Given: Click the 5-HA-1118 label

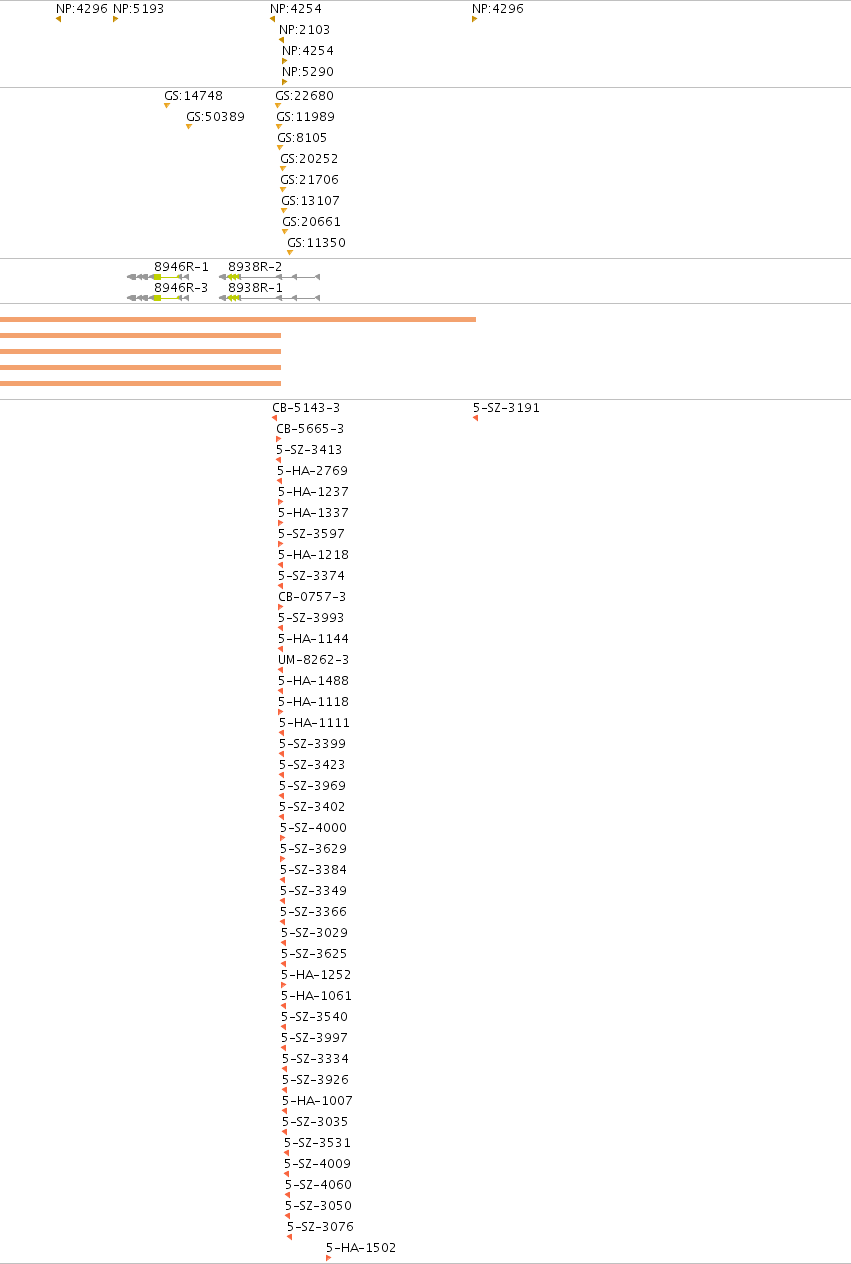Looking at the screenshot, I should (x=314, y=702).
